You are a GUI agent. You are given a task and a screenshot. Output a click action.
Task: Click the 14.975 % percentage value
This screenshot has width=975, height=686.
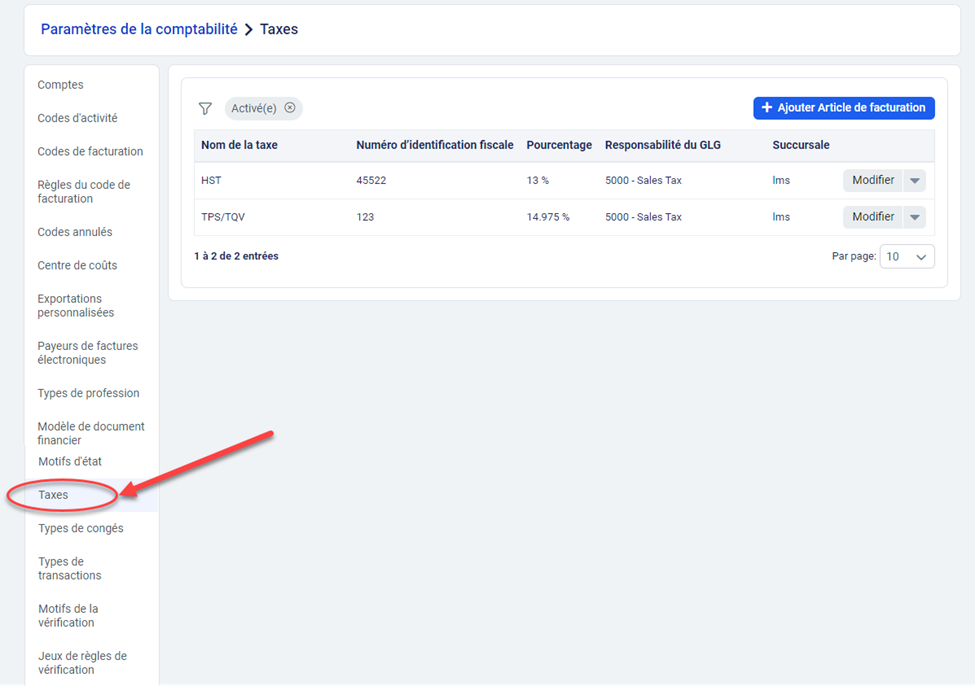[548, 217]
